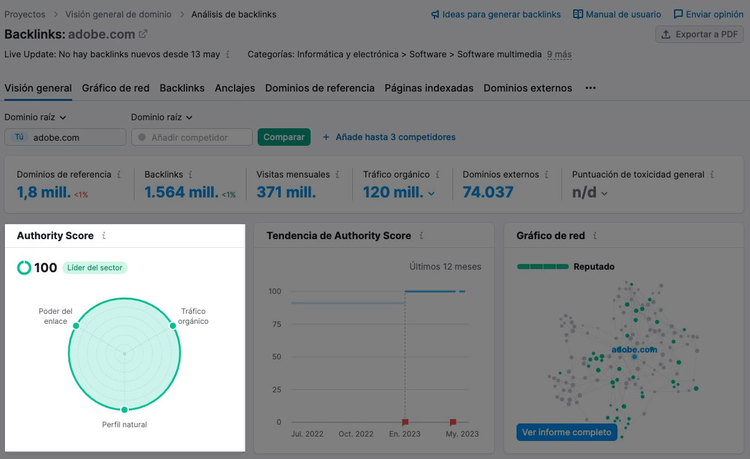Click info icon beside Dominios de referencia
Viewport: 750px width, 459px height.
tap(119, 175)
